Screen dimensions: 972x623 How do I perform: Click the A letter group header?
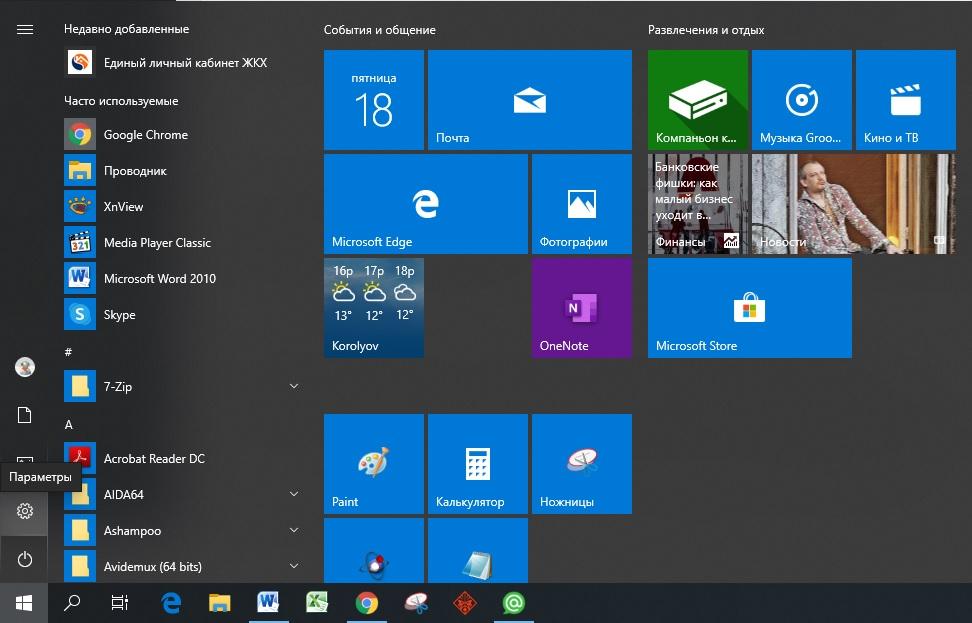(x=69, y=425)
